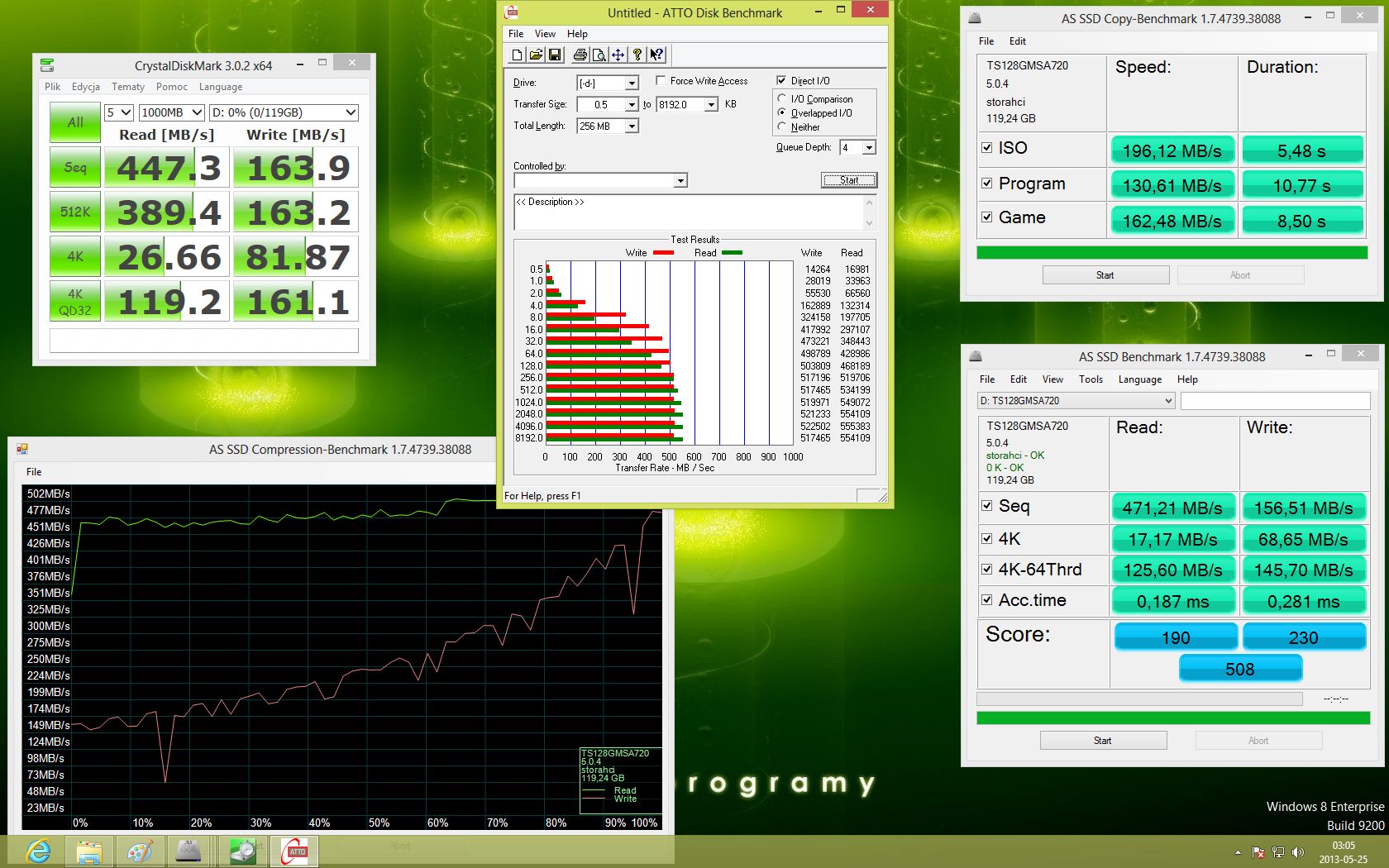This screenshot has height=868, width=1389.
Task: Click the Save floppy disk icon in ATTO
Action: tap(555, 55)
